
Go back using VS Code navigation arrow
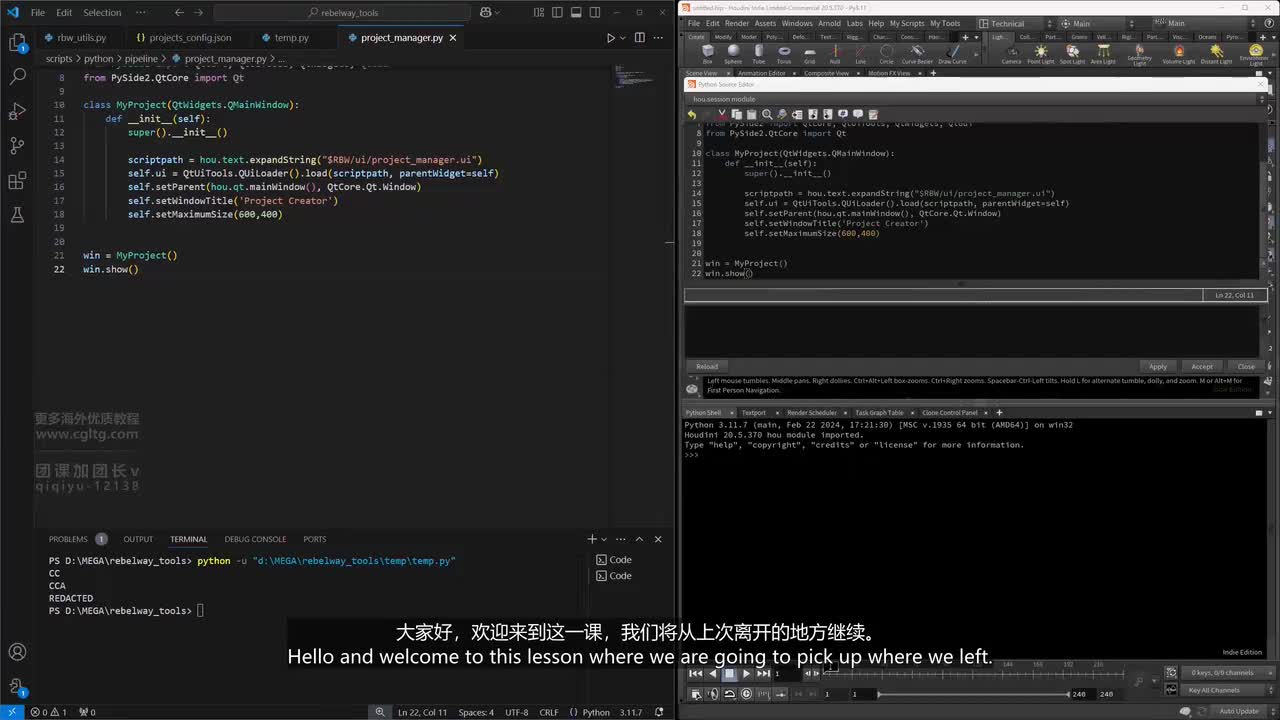tap(179, 12)
